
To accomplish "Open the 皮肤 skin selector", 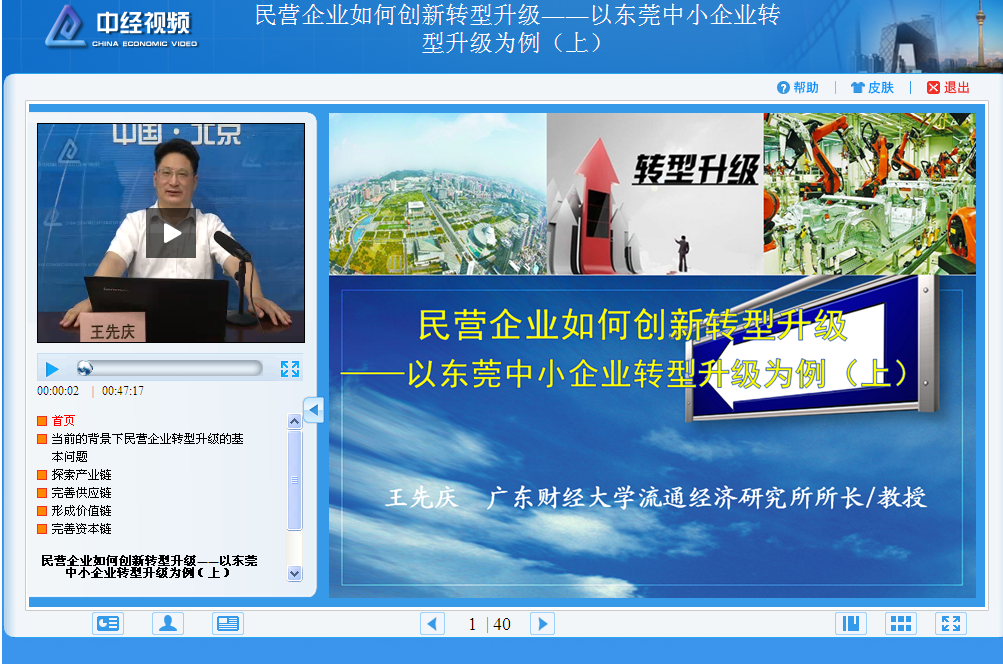I will click(x=872, y=88).
